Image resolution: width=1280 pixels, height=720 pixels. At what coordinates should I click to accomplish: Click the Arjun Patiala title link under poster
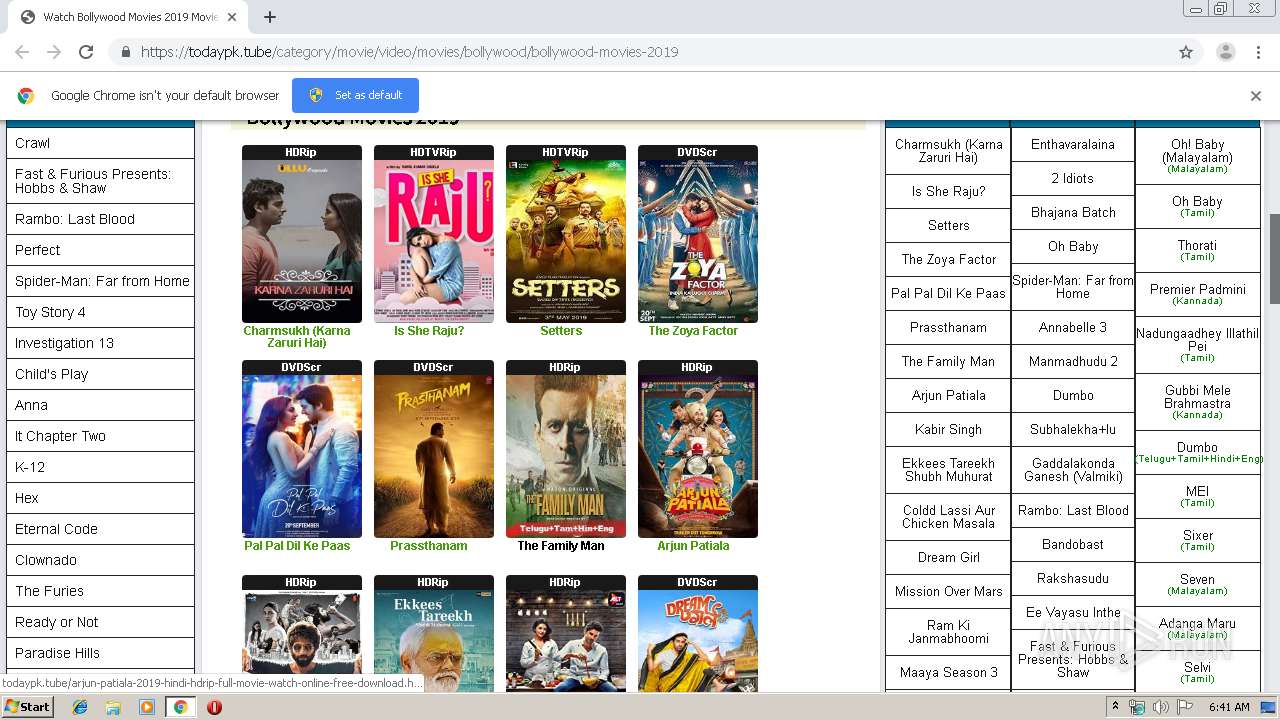pos(693,546)
